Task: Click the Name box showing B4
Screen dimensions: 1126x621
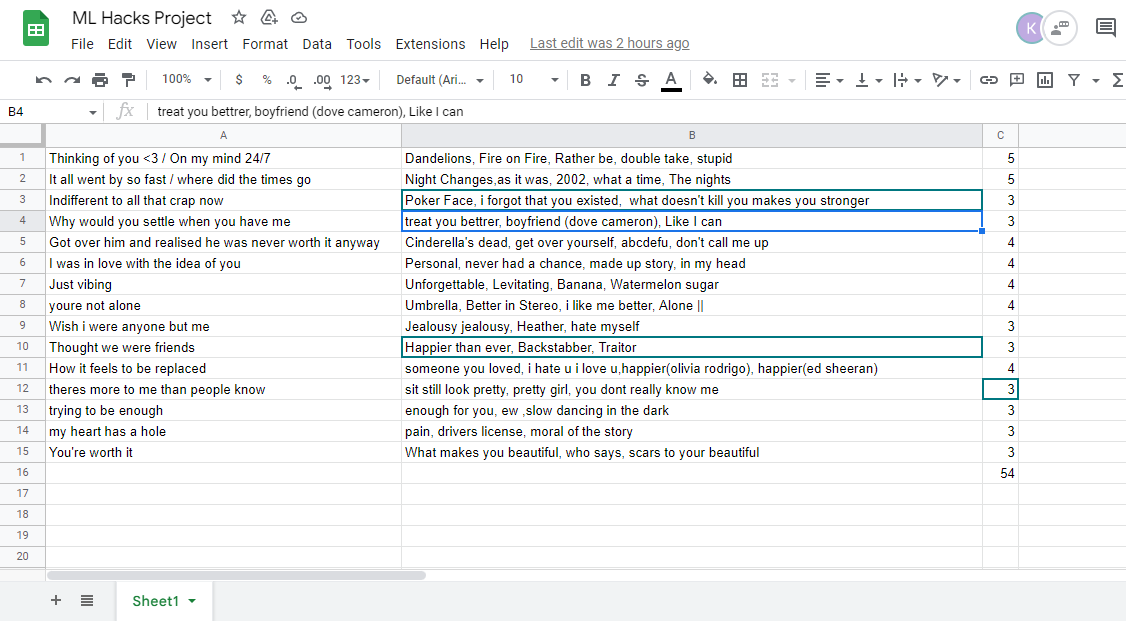Action: click(52, 111)
